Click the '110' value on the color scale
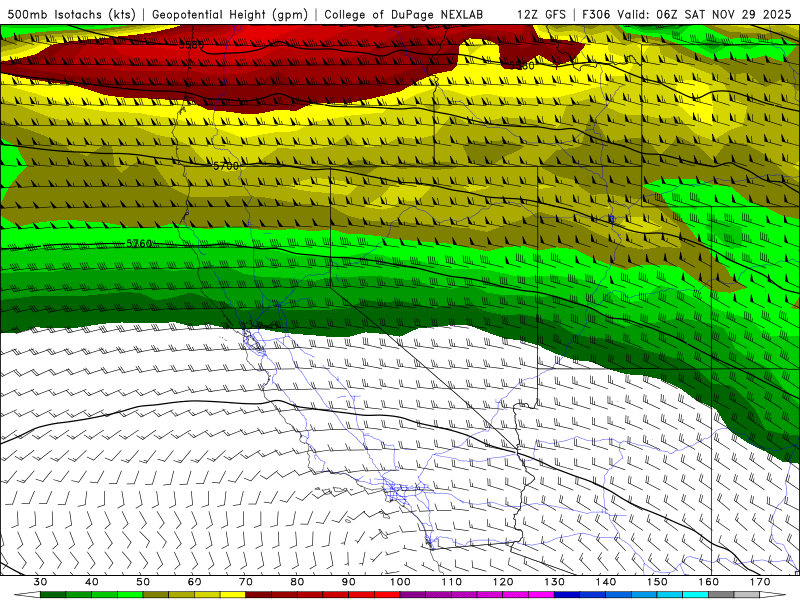Image resolution: width=800 pixels, height=600 pixels. [452, 582]
